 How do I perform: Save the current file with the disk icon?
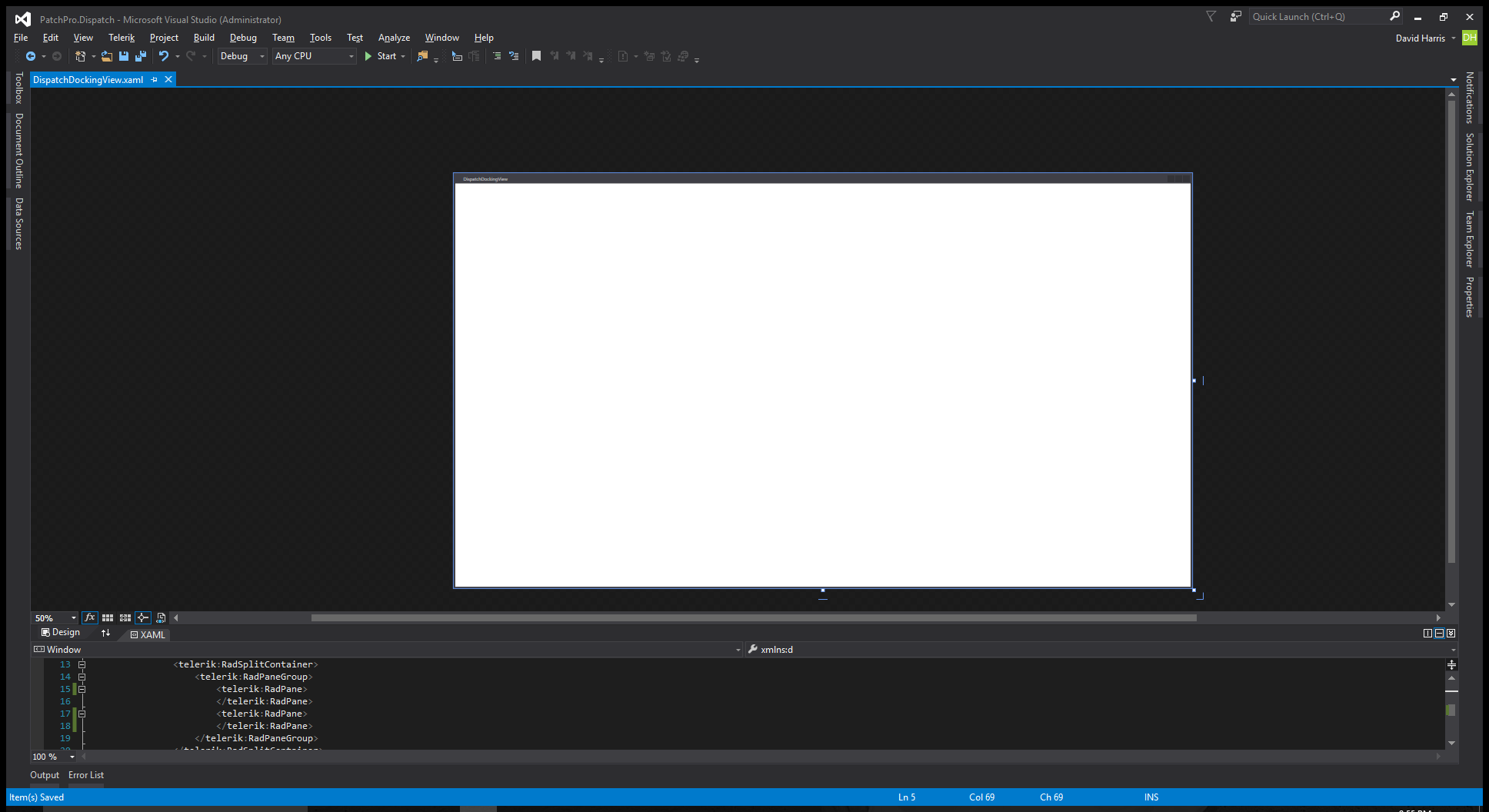tap(124, 56)
